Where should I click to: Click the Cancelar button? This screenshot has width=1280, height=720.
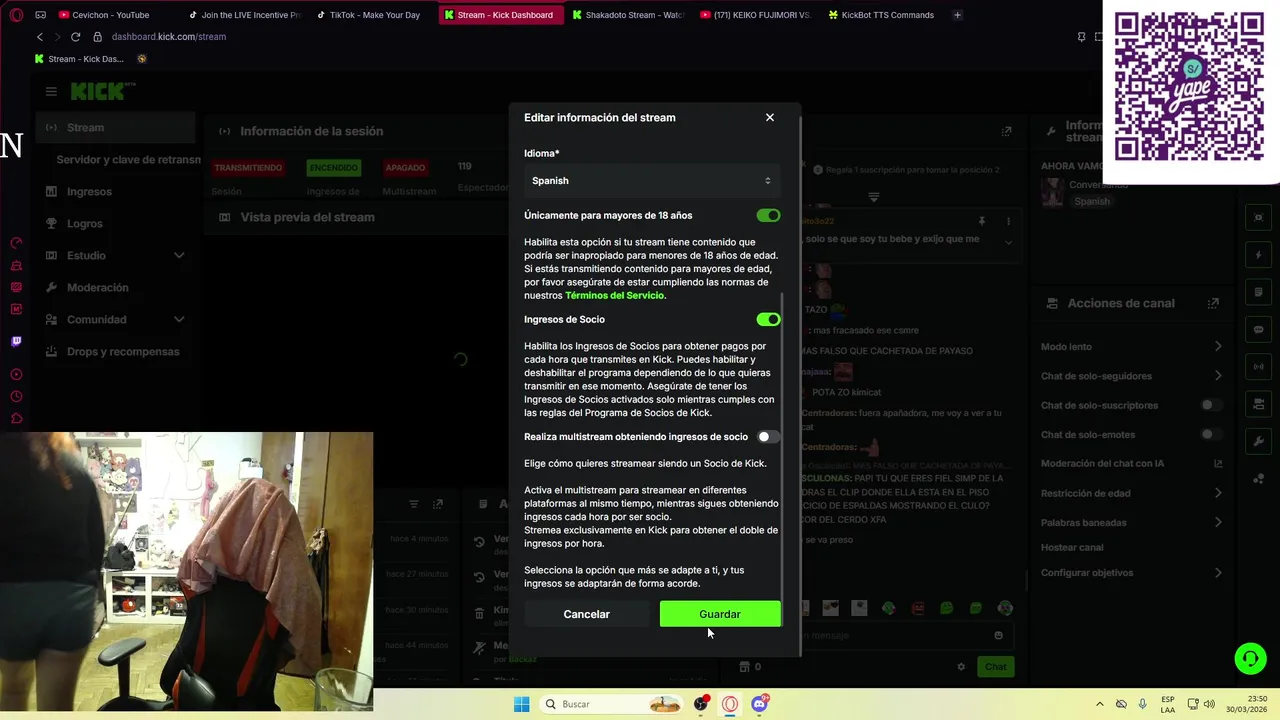tap(586, 614)
